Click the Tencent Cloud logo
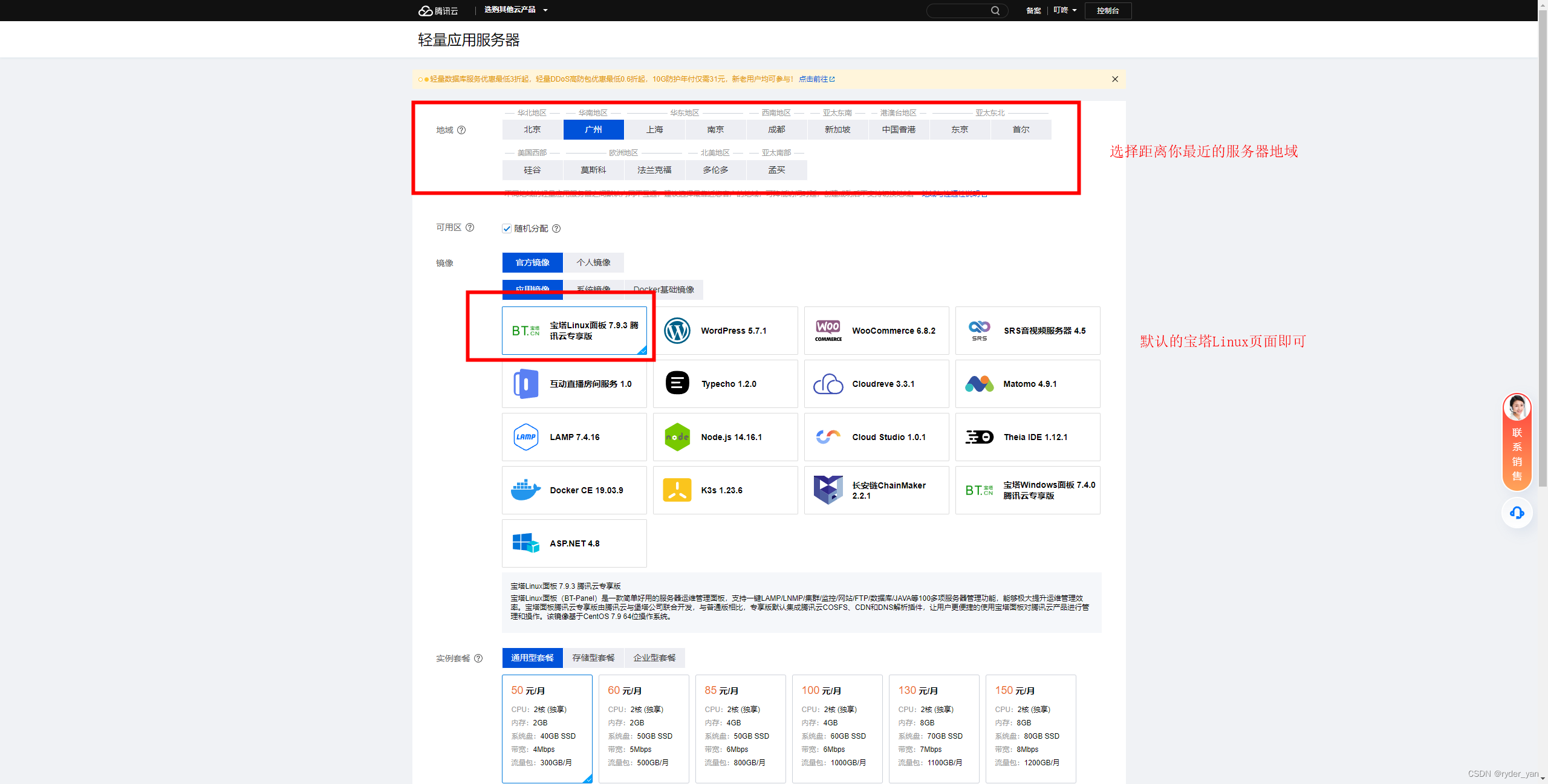1548x784 pixels. pyautogui.click(x=438, y=10)
